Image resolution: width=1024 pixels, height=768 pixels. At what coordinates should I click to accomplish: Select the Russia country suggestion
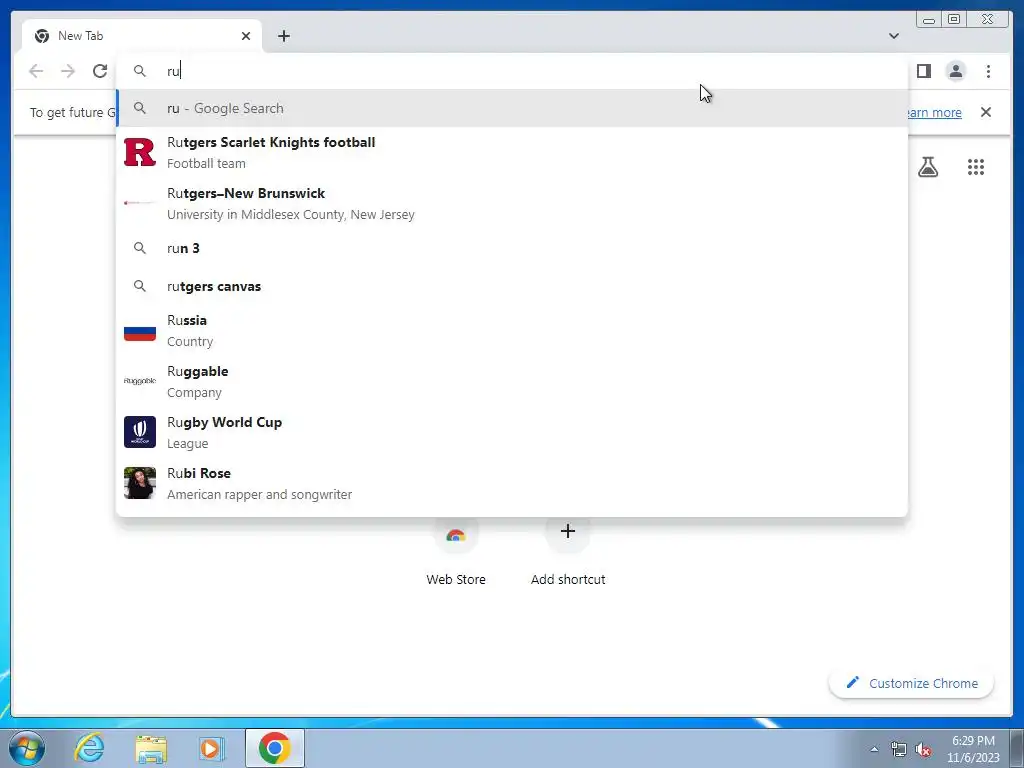tap(512, 330)
